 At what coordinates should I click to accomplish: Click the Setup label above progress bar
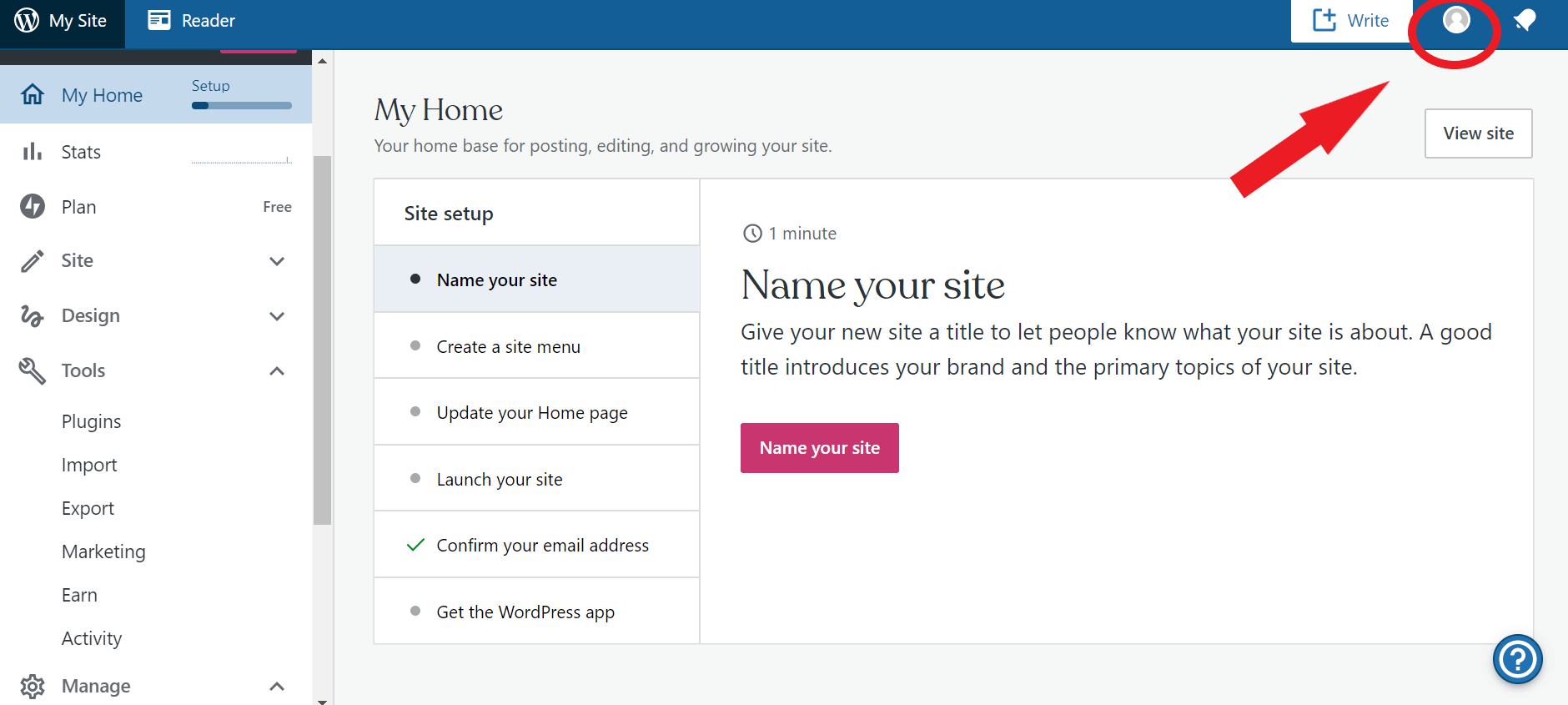(x=210, y=86)
